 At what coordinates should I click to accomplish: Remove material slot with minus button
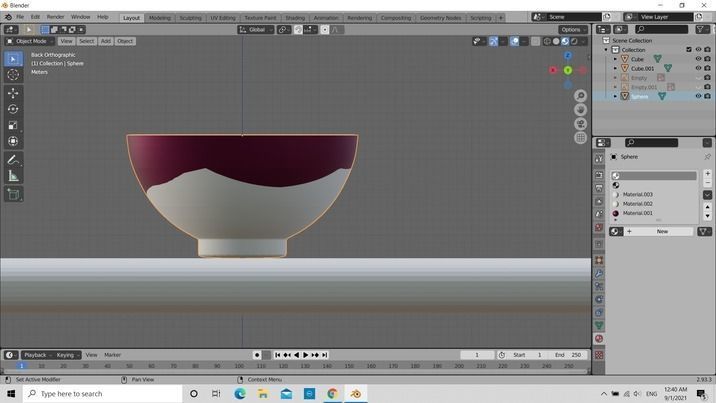click(707, 183)
